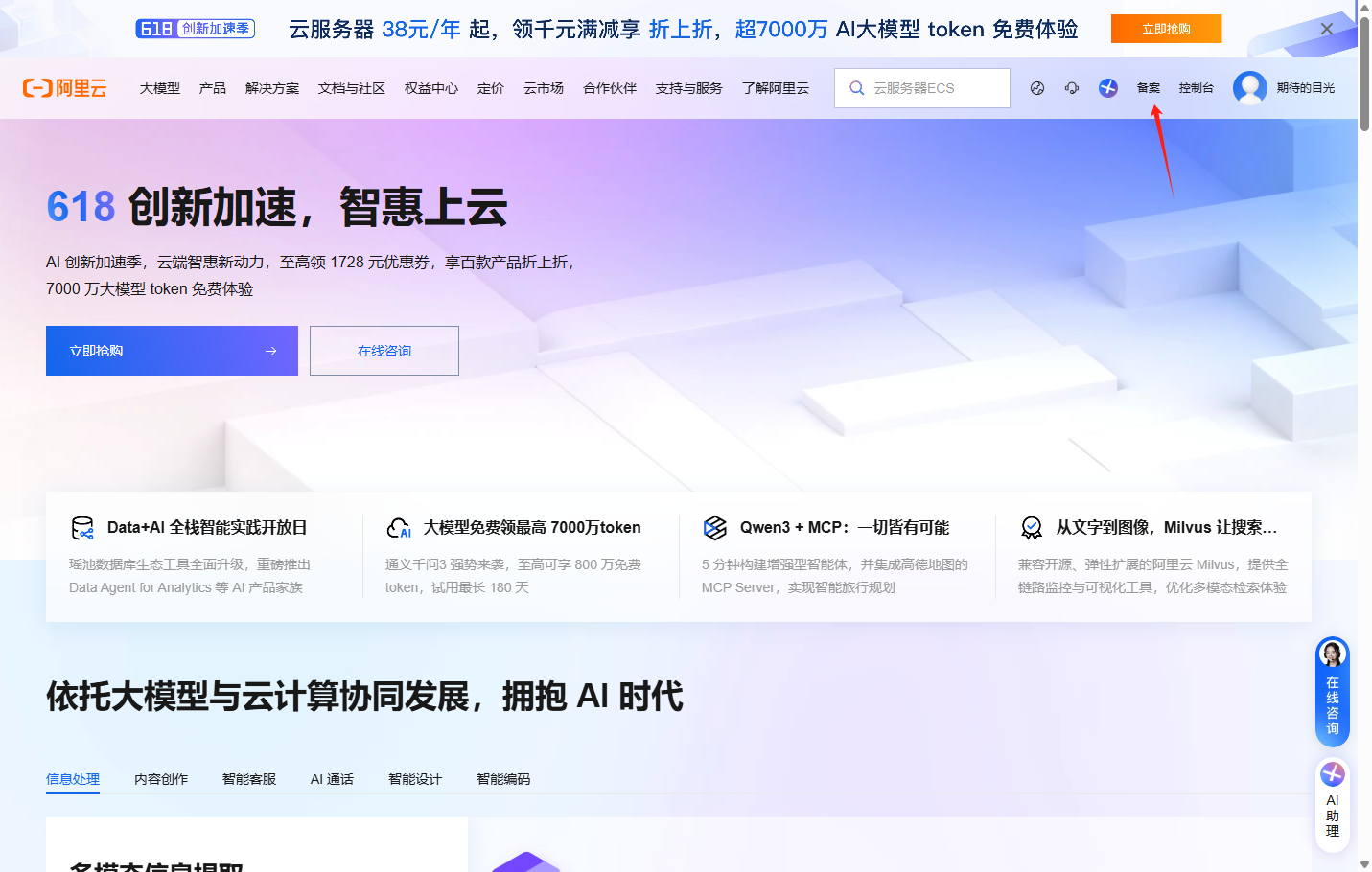This screenshot has height=872, width=1372.
Task: Open the Data+AI 全栈智能实践开放日 card title
Action: [x=207, y=528]
